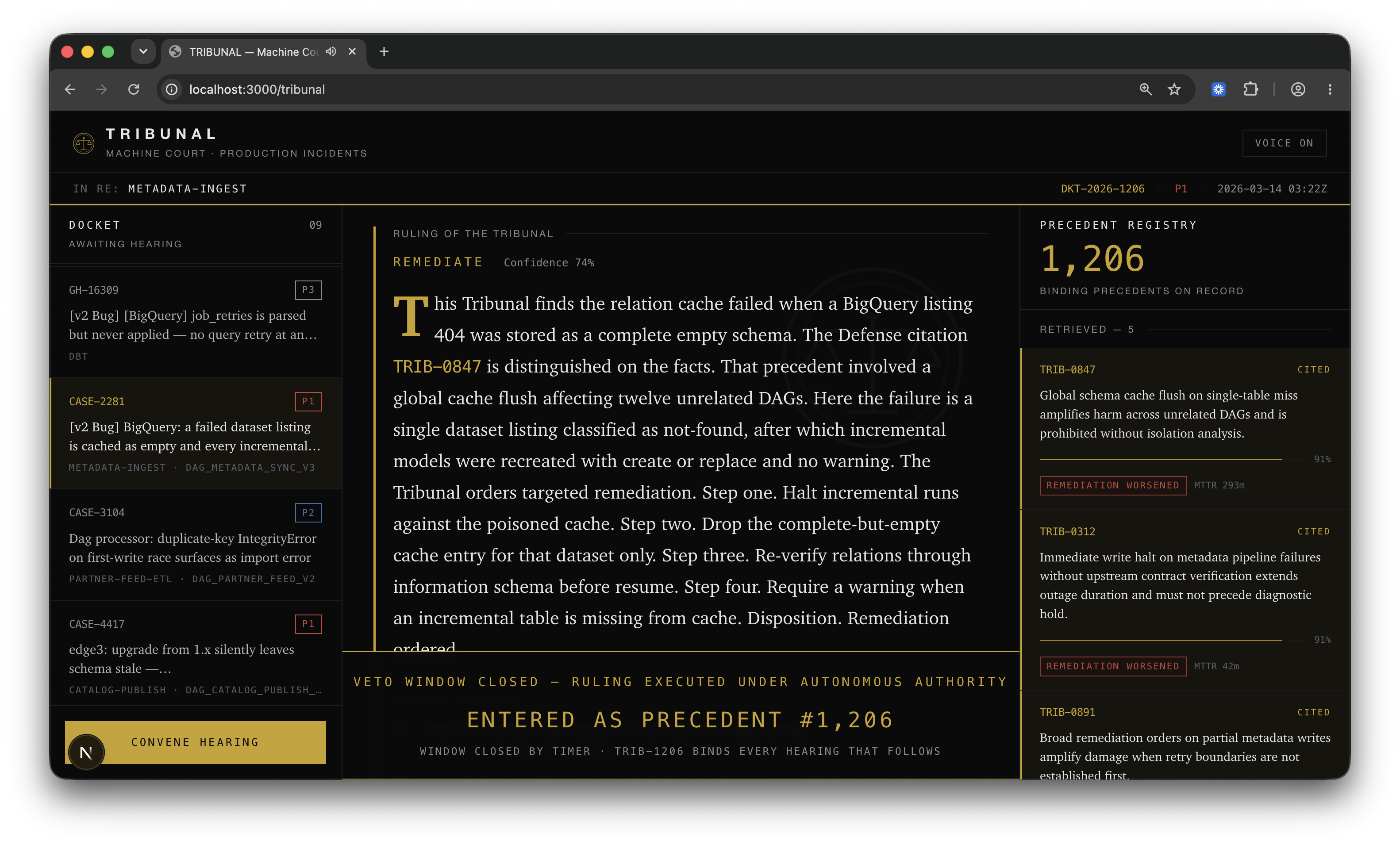Viewport: 1400px width, 845px height.
Task: Click the Tribunal scales logo icon
Action: [x=84, y=142]
